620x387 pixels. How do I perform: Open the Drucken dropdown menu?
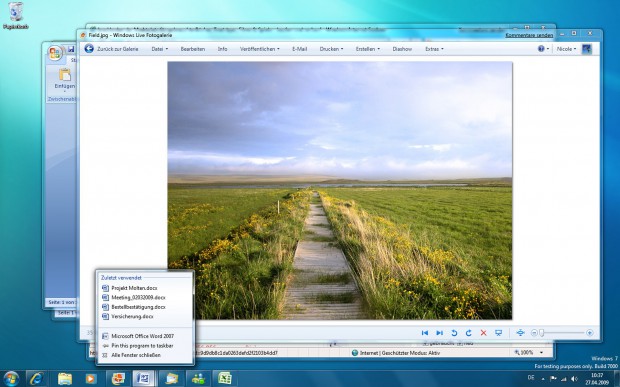point(331,49)
